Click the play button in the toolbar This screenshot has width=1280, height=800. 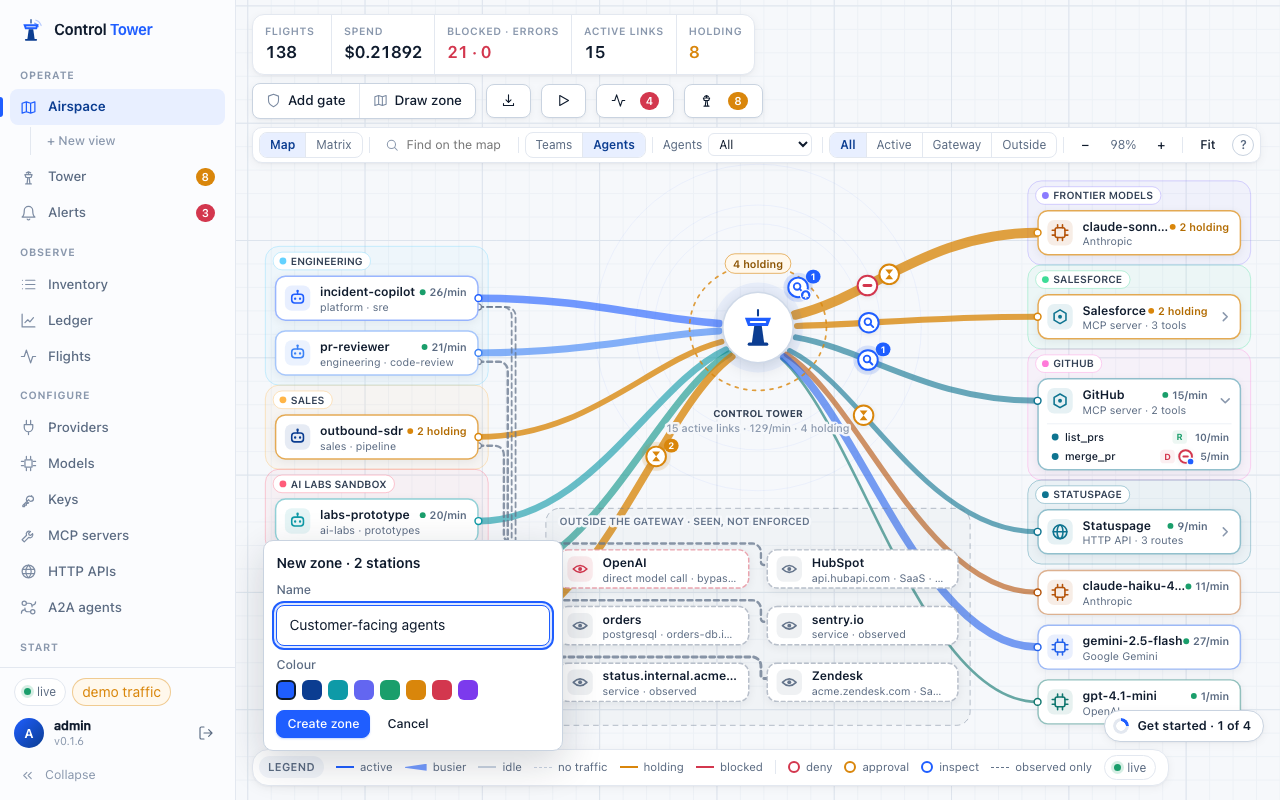point(563,101)
